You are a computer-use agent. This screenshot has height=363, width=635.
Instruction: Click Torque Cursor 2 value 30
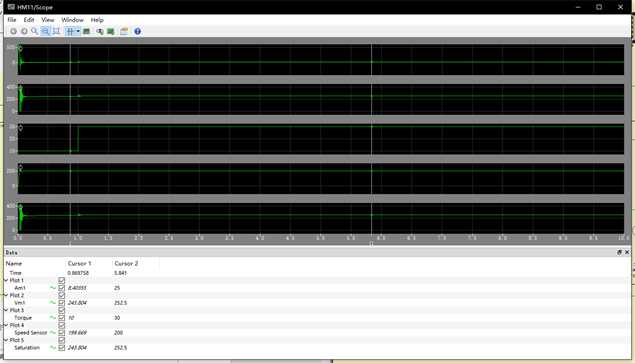click(117, 318)
